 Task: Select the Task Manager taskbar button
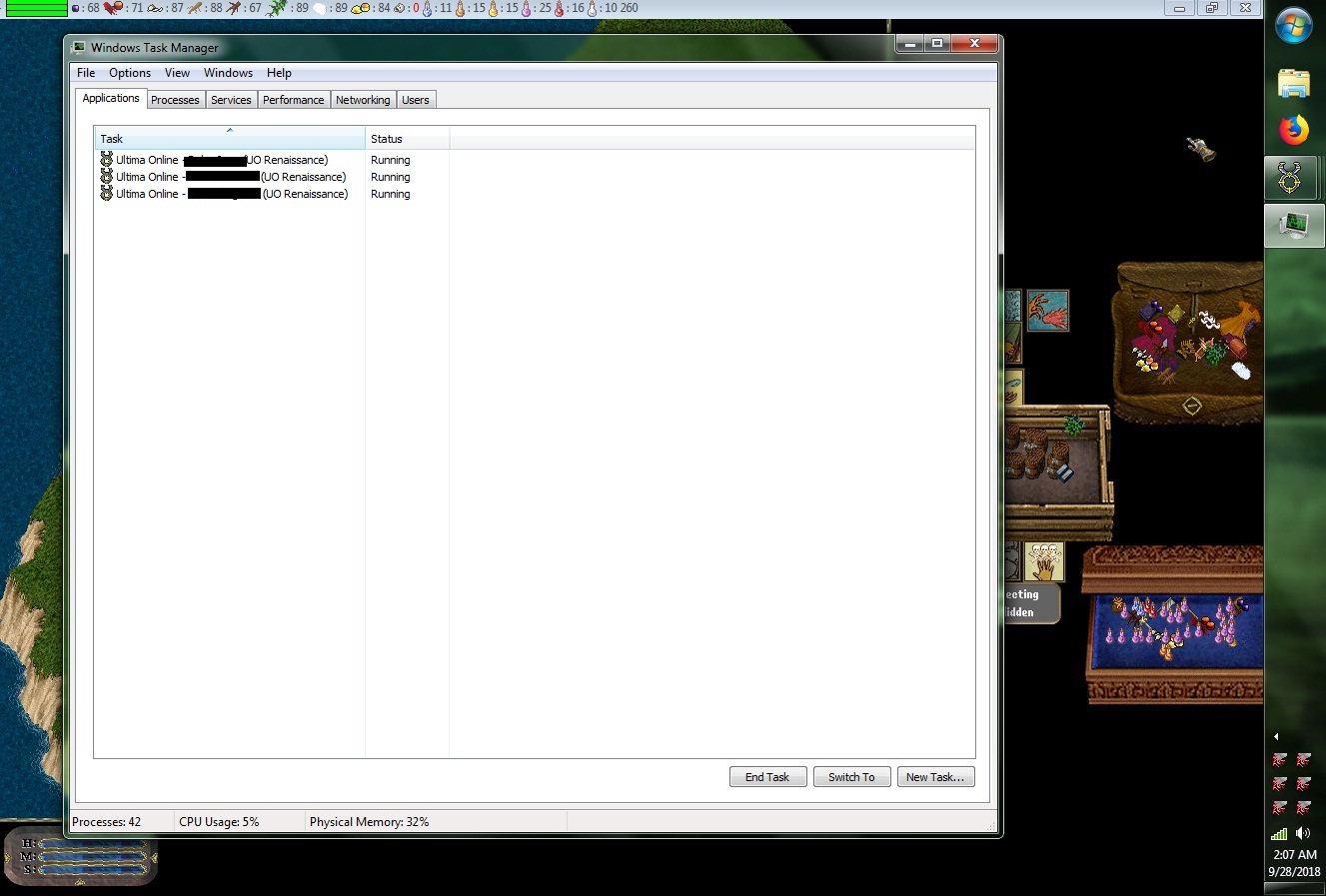coord(1294,225)
